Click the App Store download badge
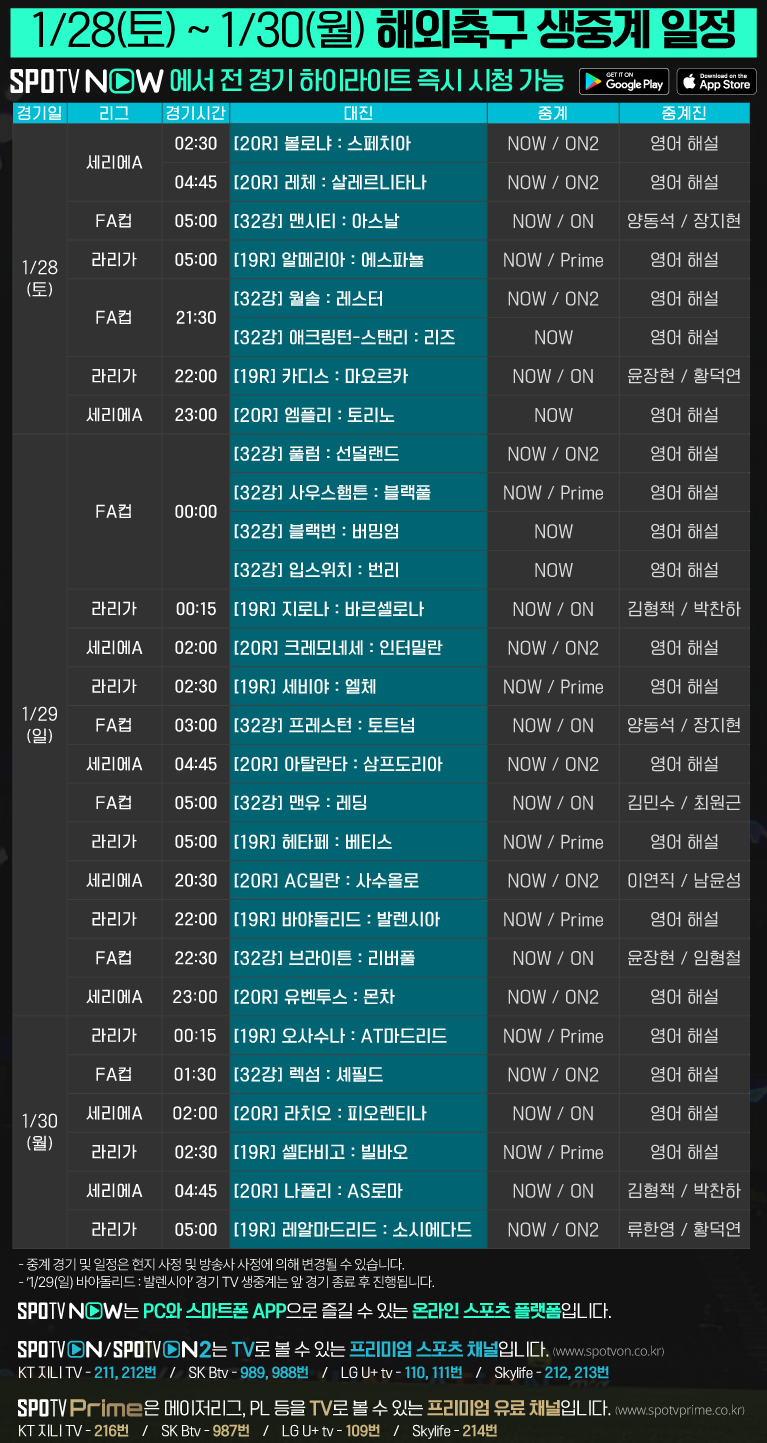 716,81
